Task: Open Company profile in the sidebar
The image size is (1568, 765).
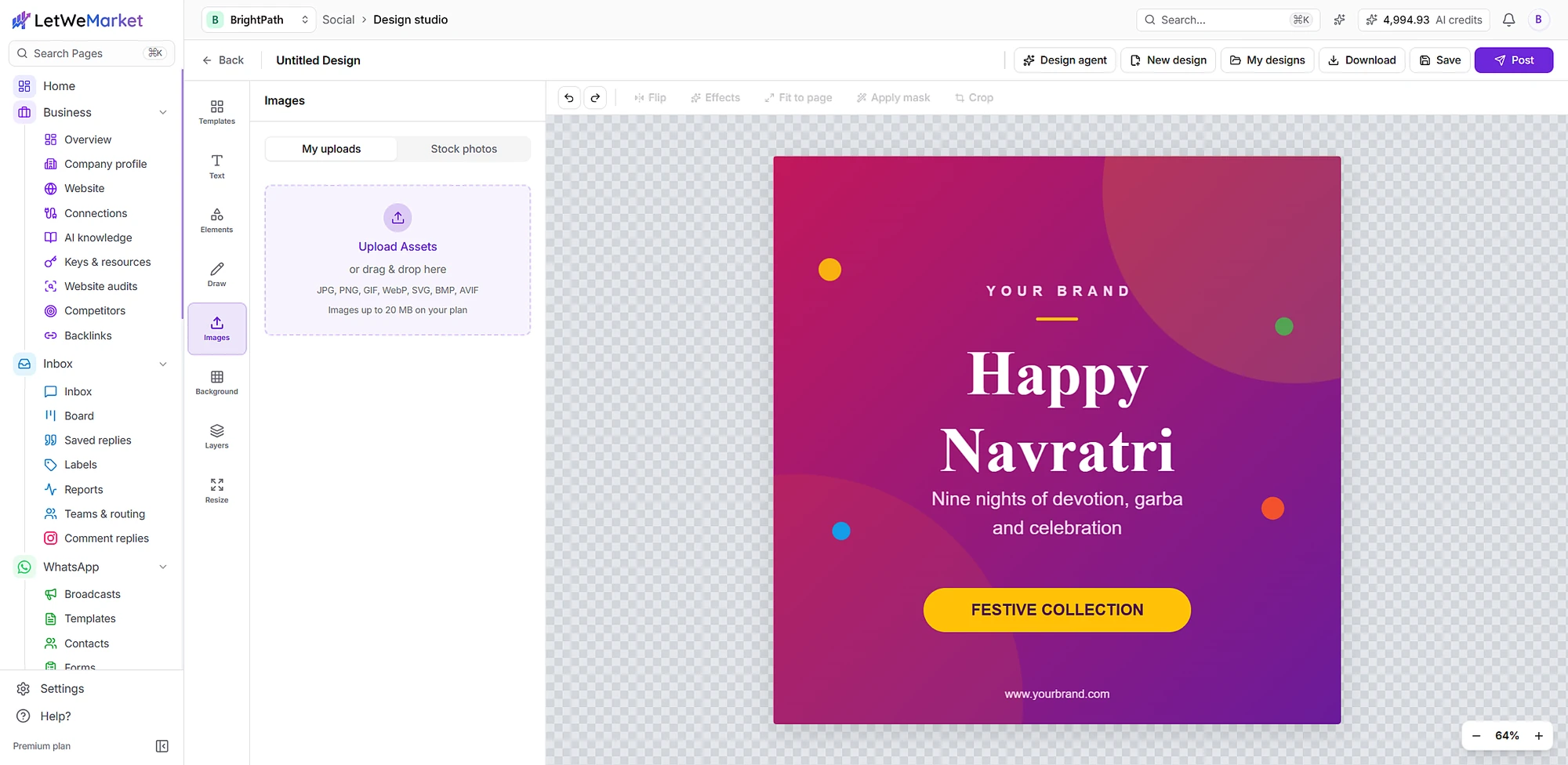Action: coord(105,164)
